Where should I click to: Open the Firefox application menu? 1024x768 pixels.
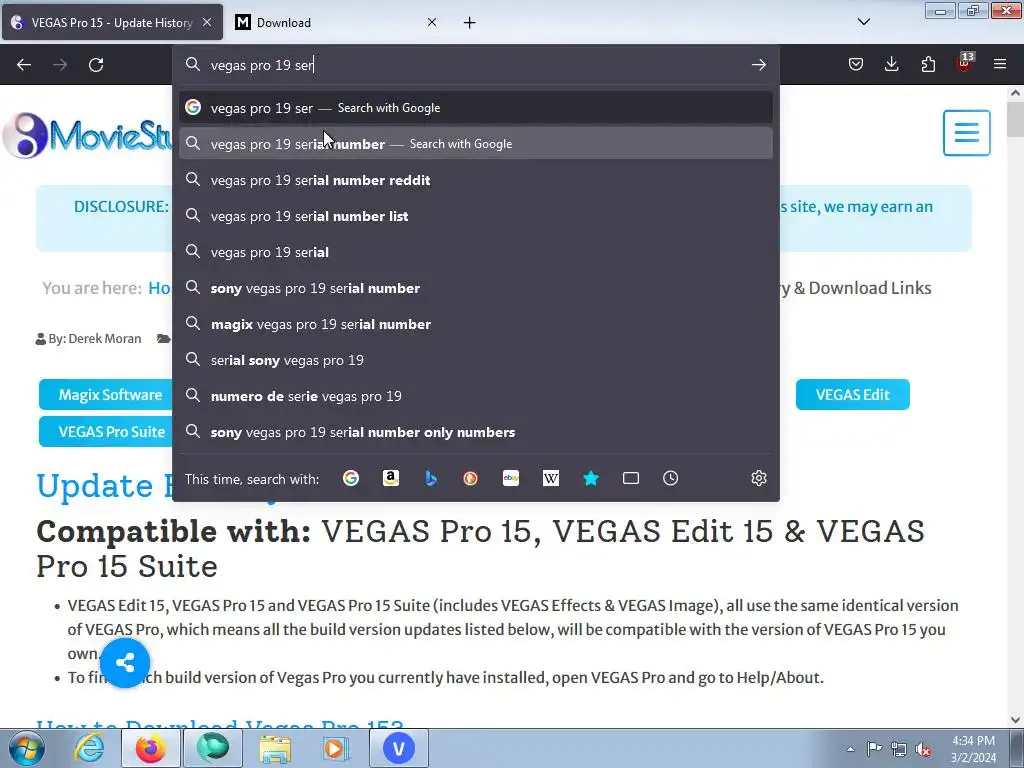pos(1000,64)
